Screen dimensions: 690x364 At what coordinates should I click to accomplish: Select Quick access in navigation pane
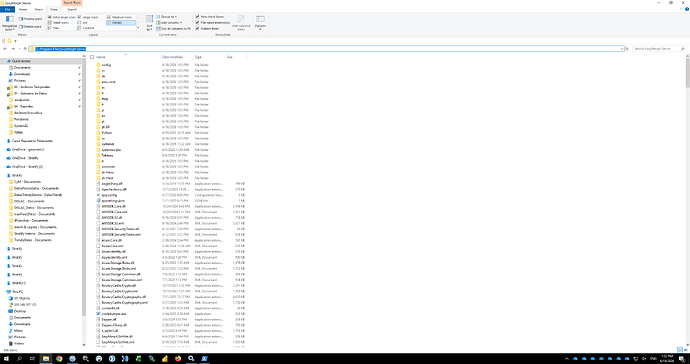click(21, 61)
